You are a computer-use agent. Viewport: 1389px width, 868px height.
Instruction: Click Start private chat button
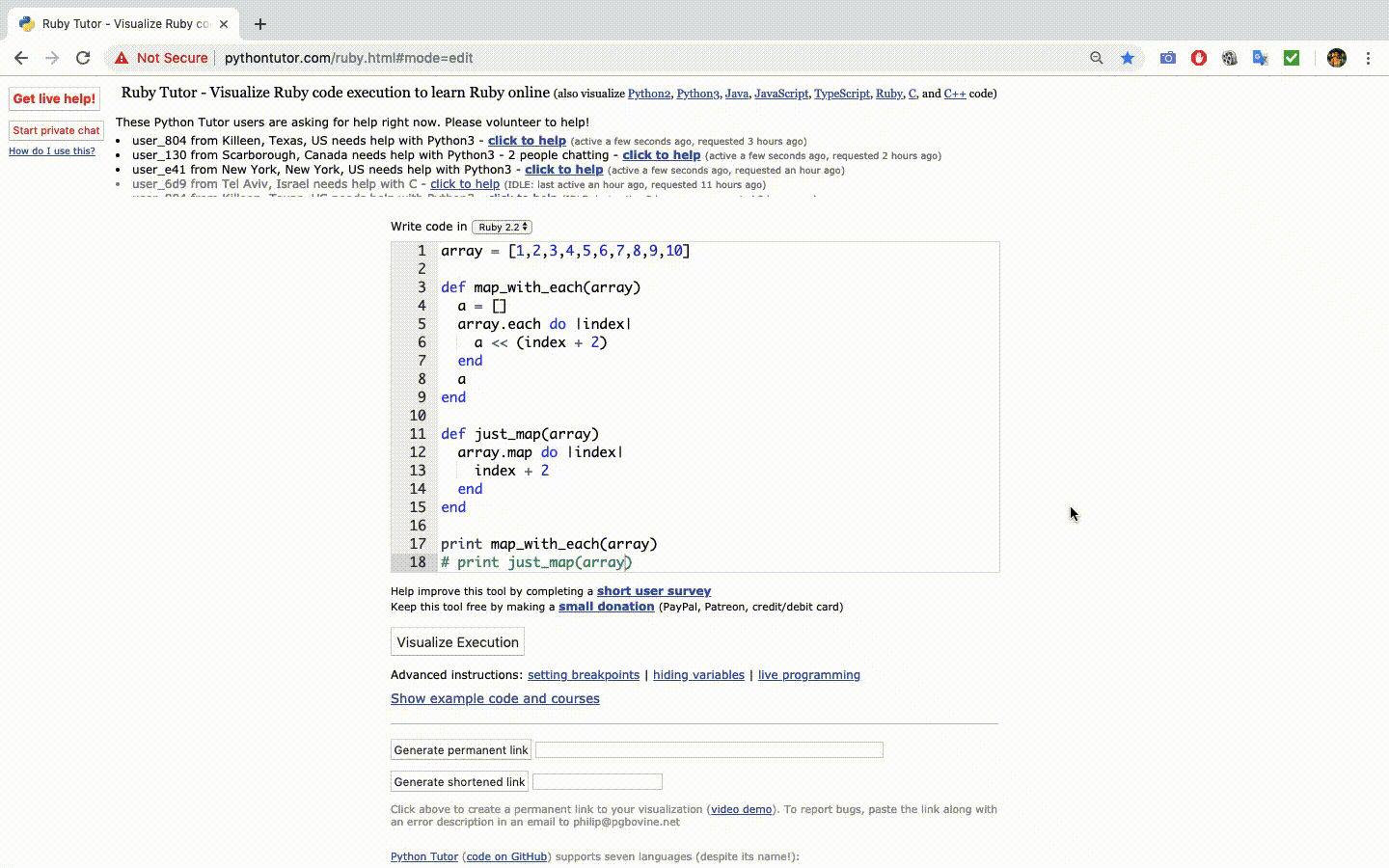click(x=56, y=130)
